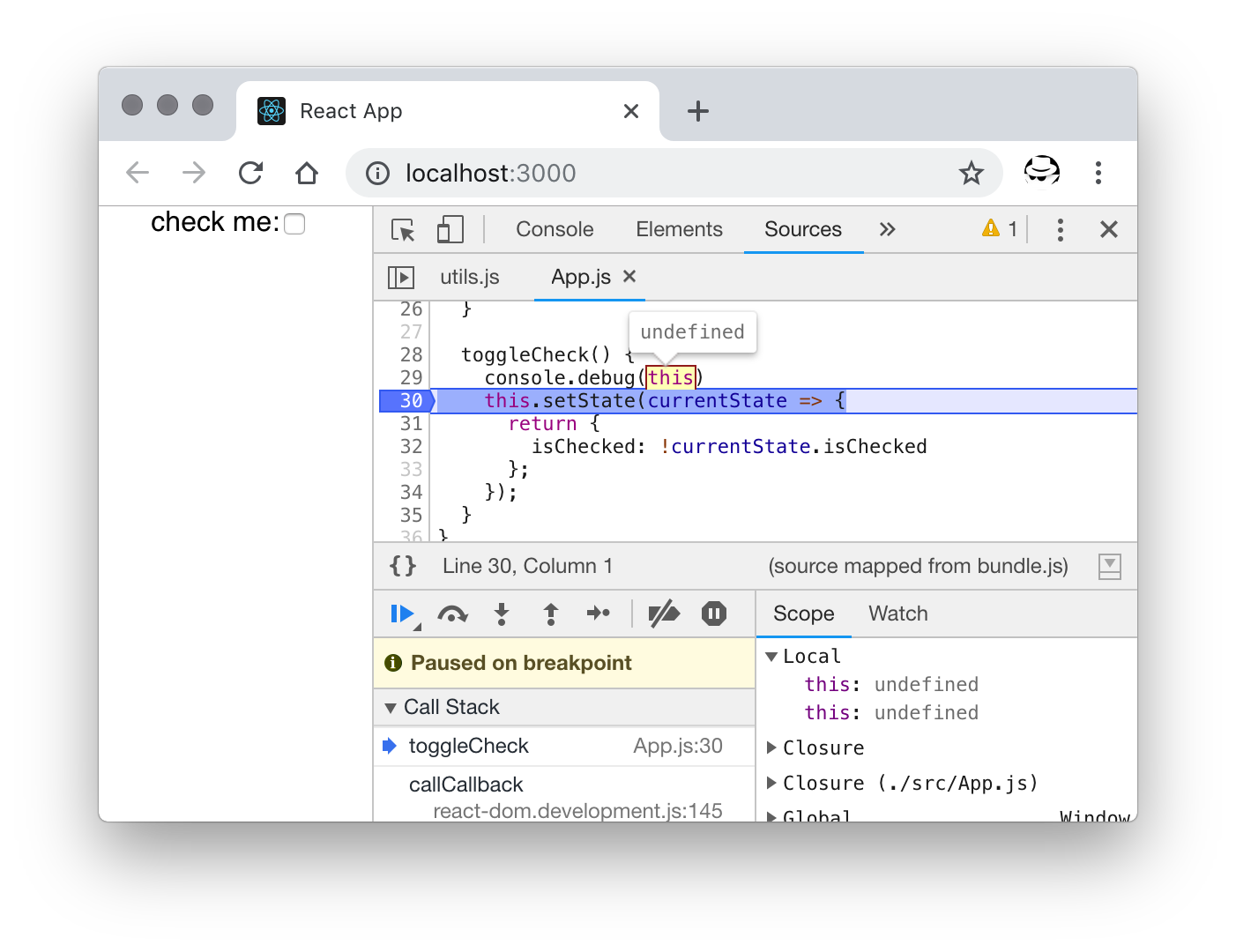Switch to the Watch pane
The image size is (1236, 952).
(x=898, y=614)
